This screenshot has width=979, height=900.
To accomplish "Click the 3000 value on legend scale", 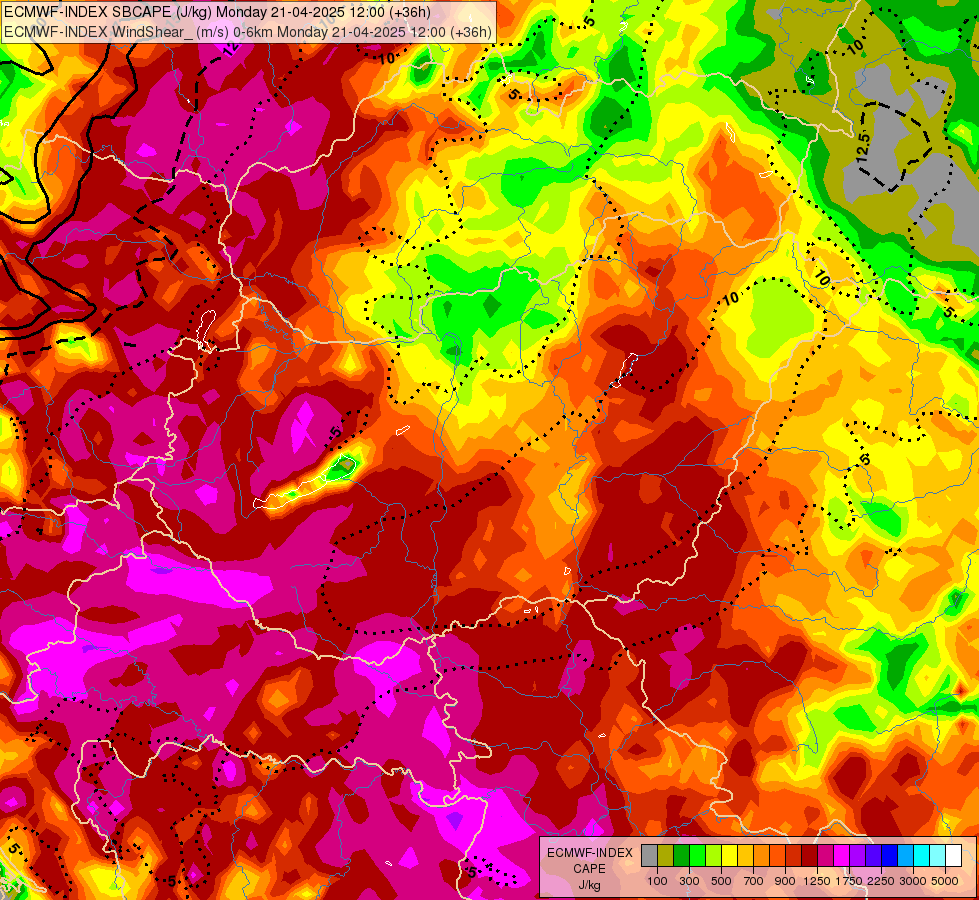I will coord(913,881).
